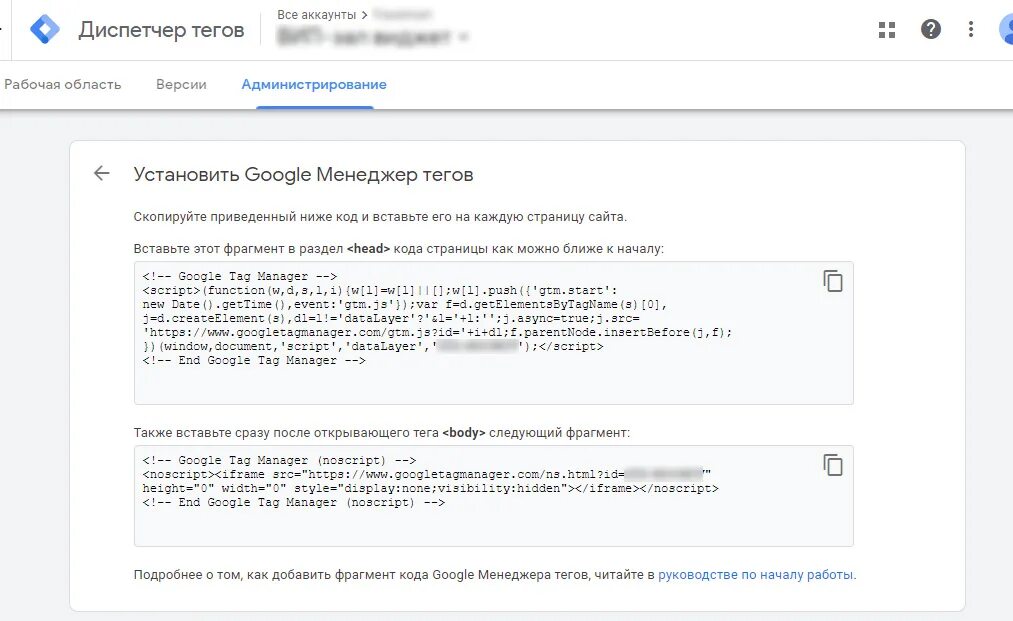The image size is (1013, 621).
Task: Copy the noscript body code snippet
Action: [832, 465]
